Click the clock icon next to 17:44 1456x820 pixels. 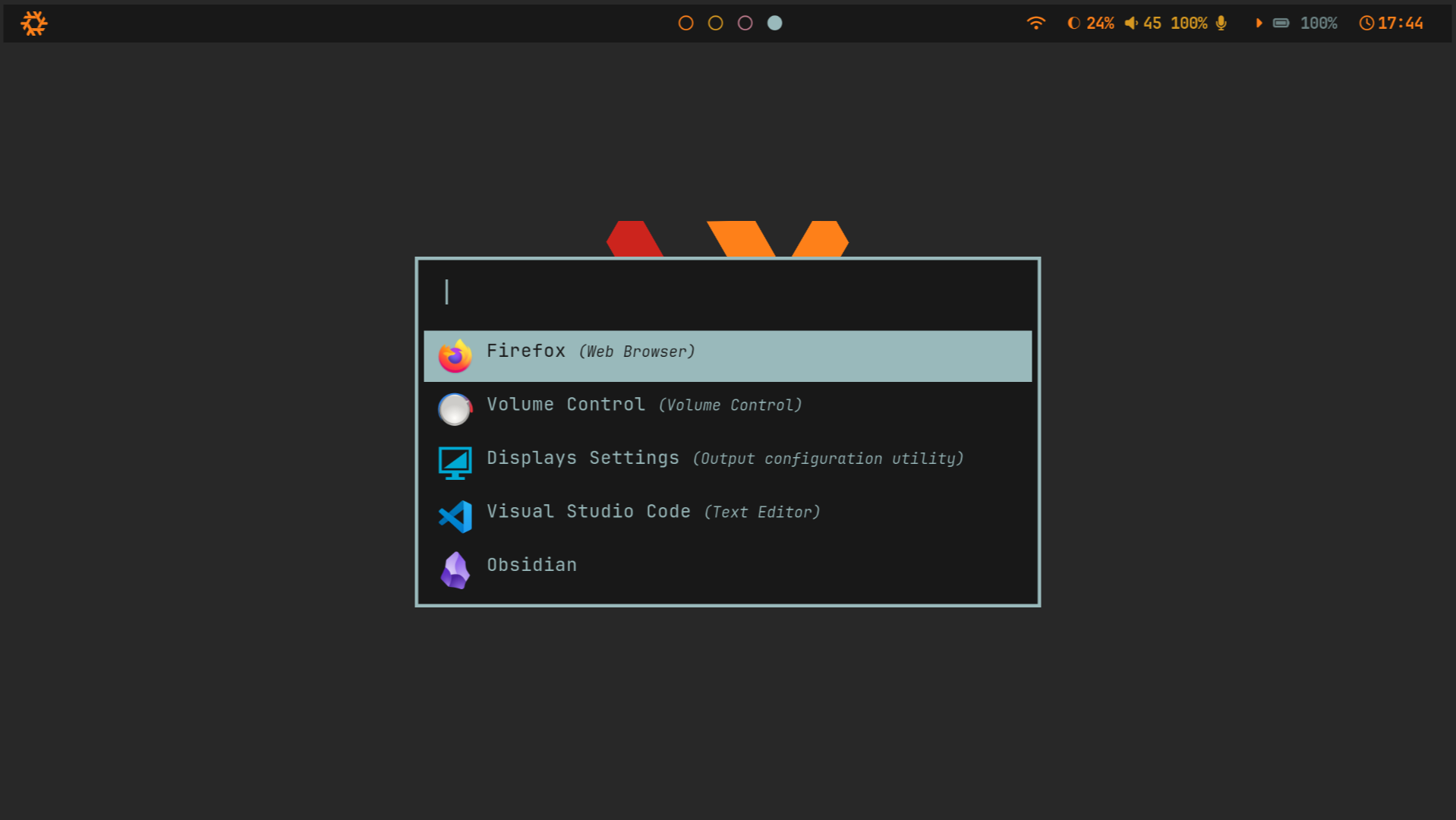pyautogui.click(x=1366, y=23)
